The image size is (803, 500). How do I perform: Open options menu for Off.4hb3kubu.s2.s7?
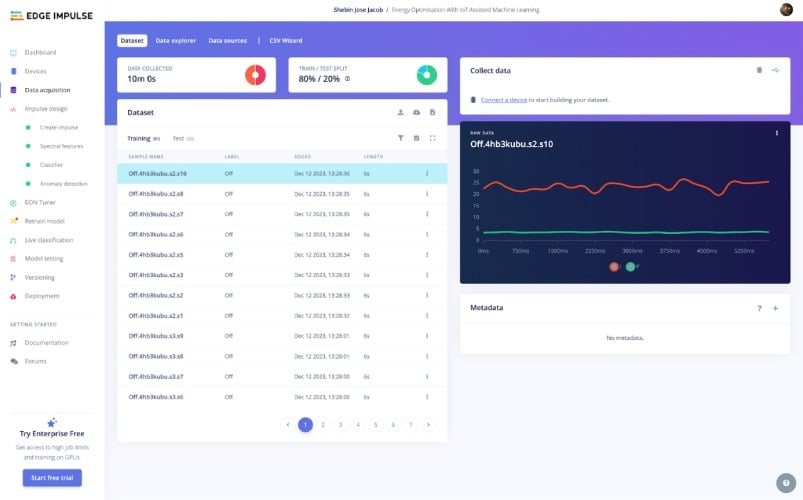click(427, 214)
